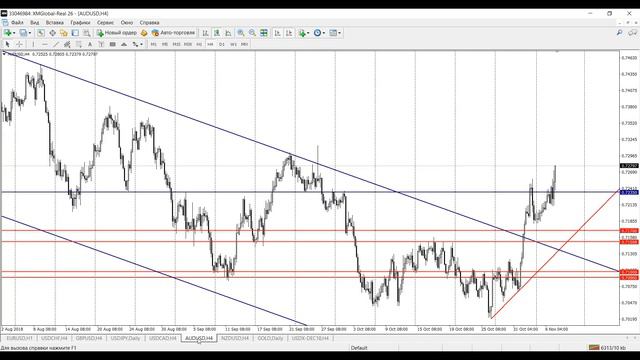Open the Графики menu
This screenshot has width=640, height=360.
(80, 22)
